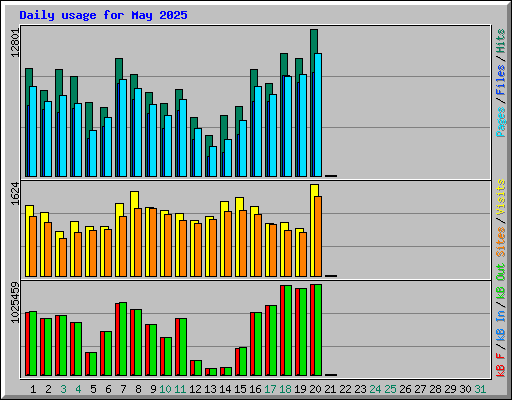
Task: Click the cyan pages bar for day 13
Action: coord(213,161)
